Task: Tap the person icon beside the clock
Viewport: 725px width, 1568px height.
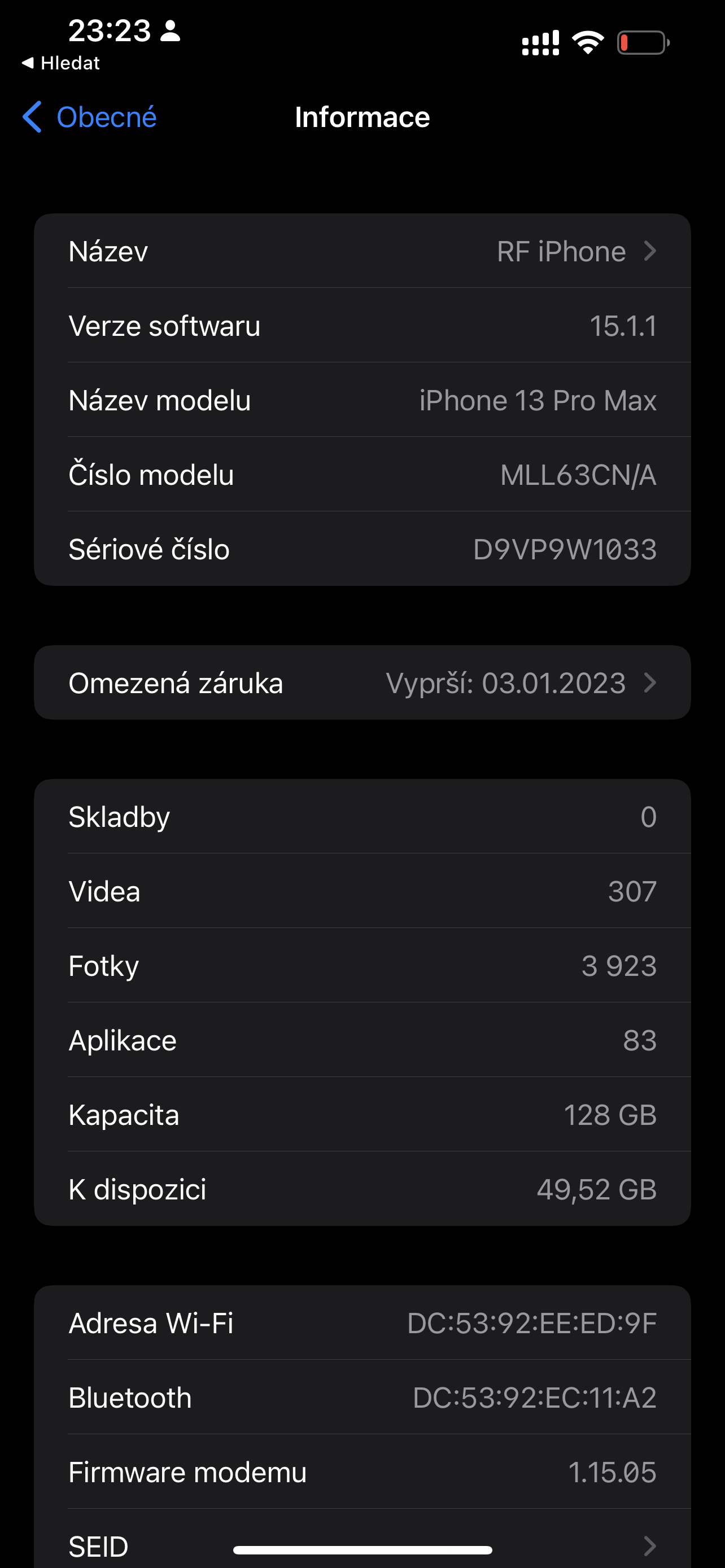Action: tap(170, 30)
